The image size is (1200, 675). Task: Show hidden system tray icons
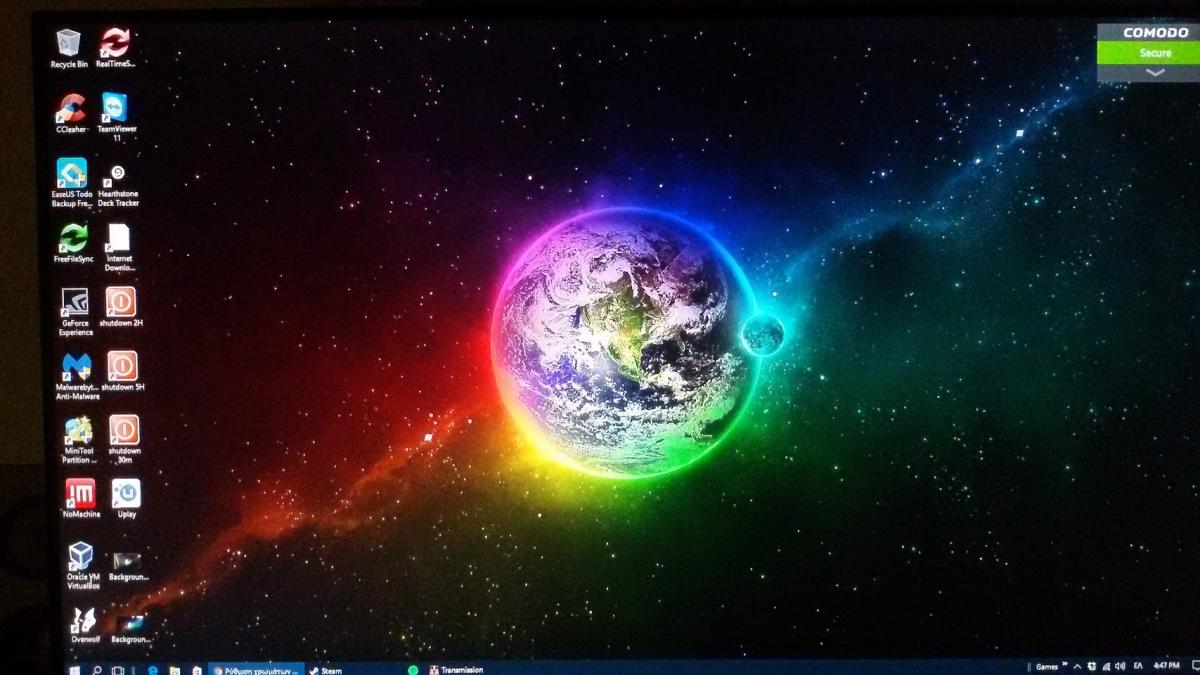coord(1077,667)
